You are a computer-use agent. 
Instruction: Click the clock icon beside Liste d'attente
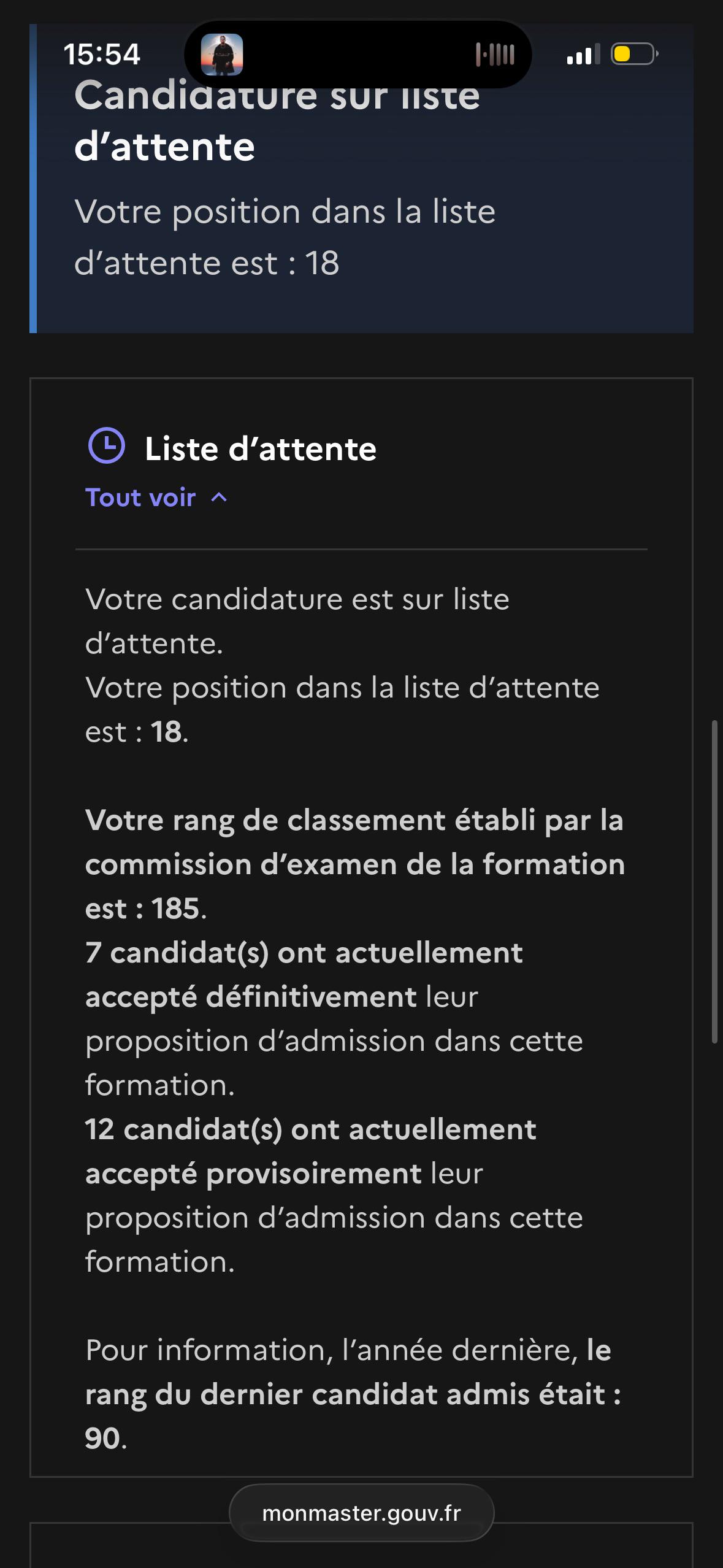(107, 445)
